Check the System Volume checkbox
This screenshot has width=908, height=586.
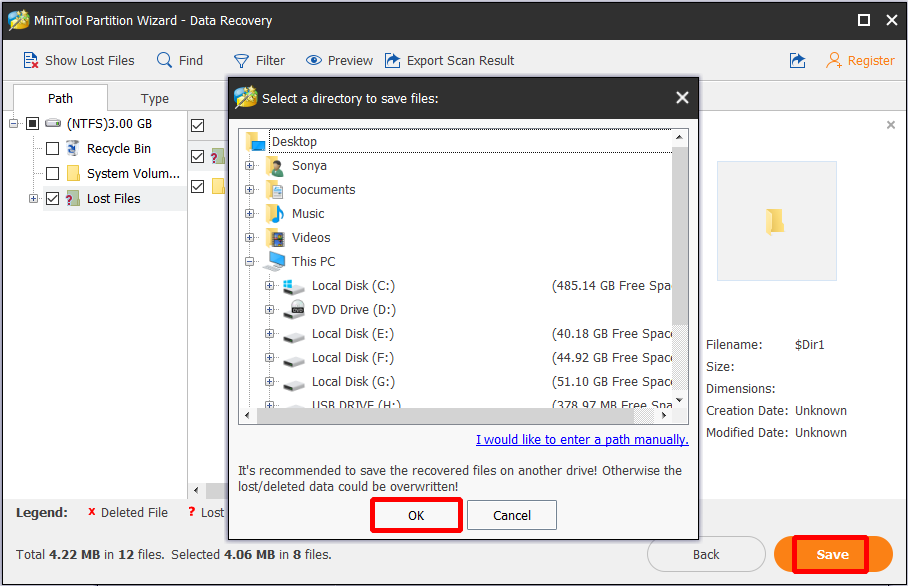click(53, 174)
